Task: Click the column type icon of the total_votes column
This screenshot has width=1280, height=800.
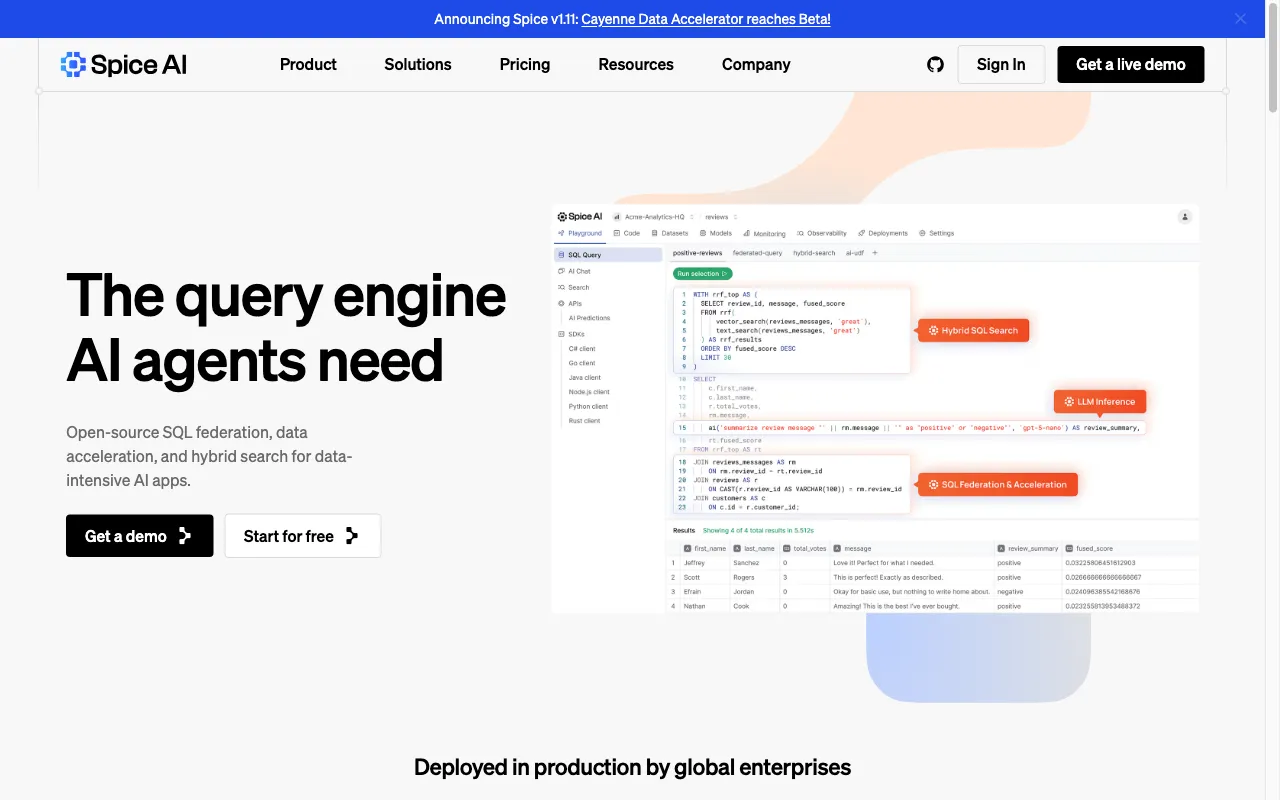Action: point(788,548)
